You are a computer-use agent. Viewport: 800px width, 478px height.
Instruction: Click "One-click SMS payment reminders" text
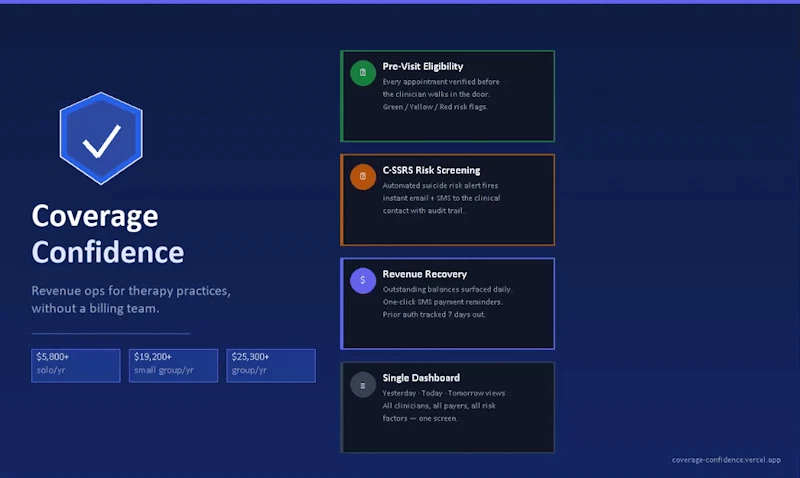tap(443, 301)
